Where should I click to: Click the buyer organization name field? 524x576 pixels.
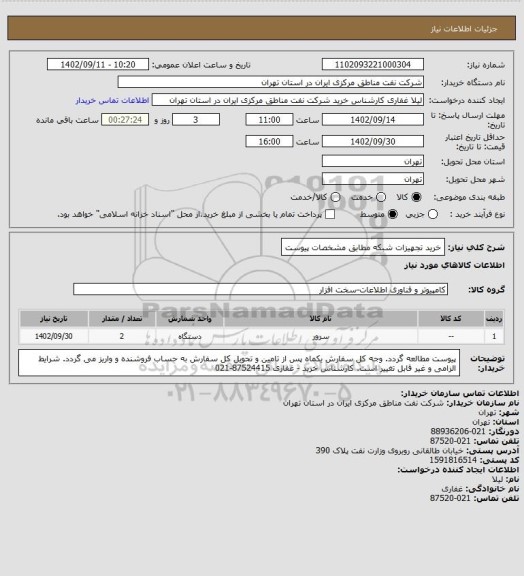point(270,82)
